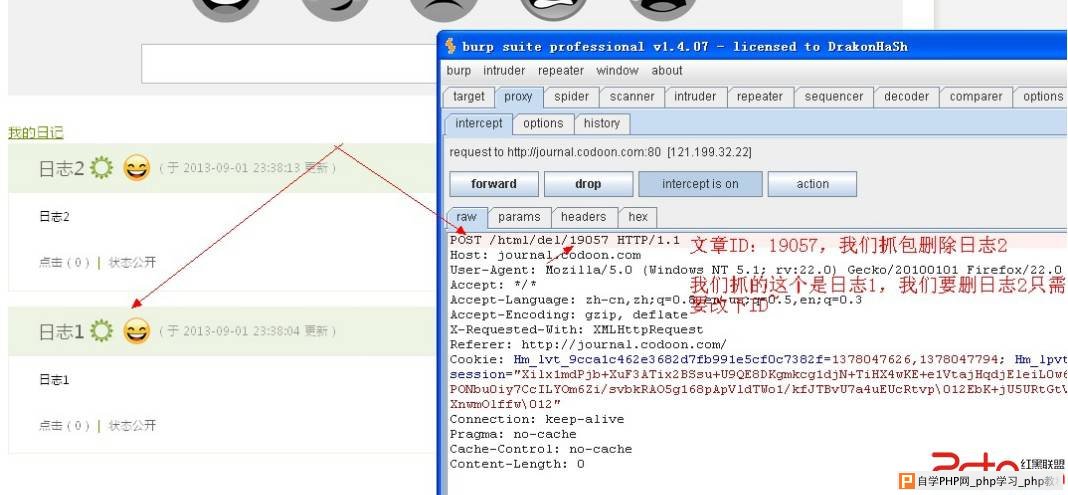Select the intercept sub-tab
The image size is (1068, 495).
click(478, 123)
